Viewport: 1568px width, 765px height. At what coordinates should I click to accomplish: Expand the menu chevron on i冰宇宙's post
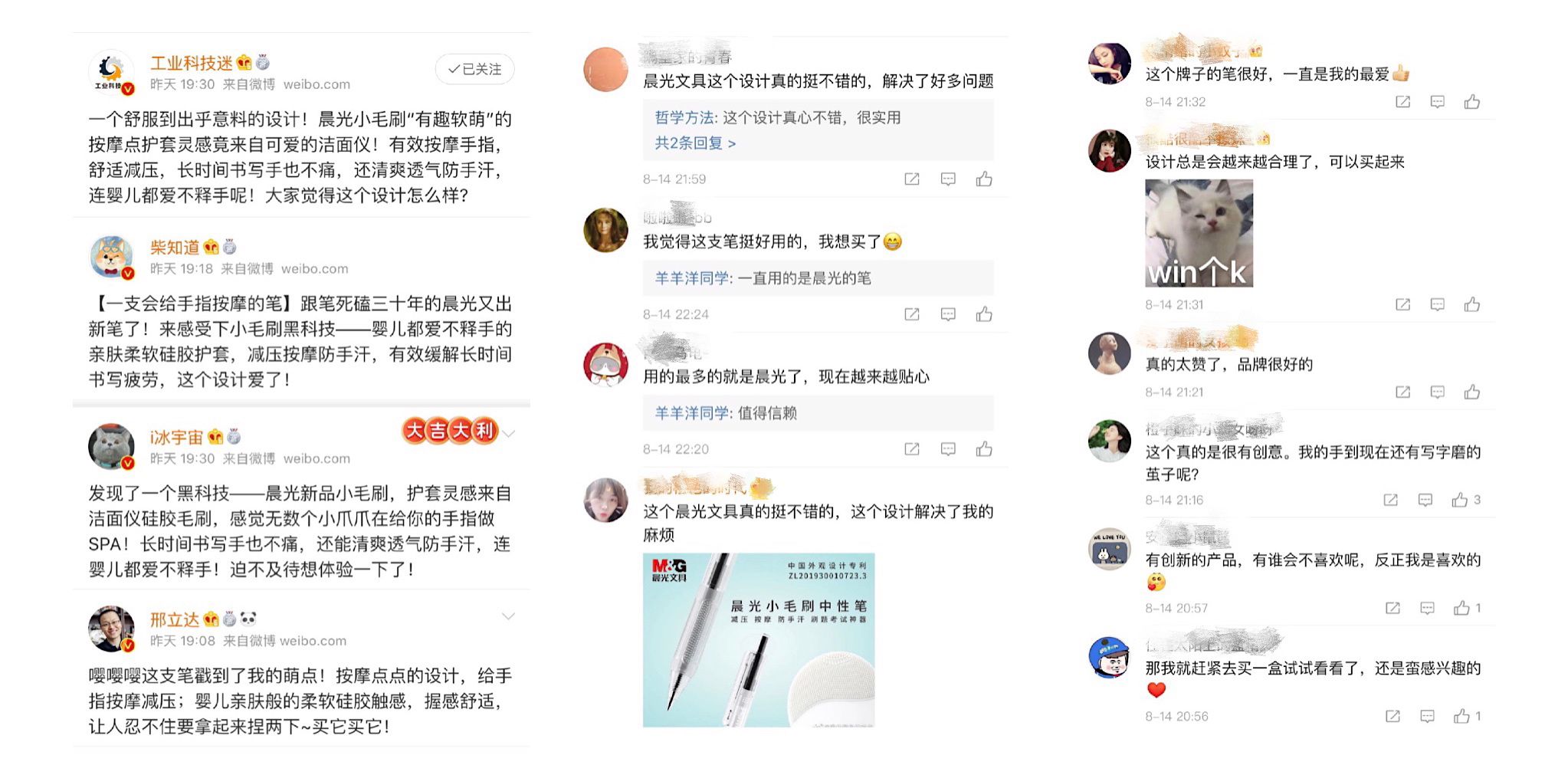508,434
